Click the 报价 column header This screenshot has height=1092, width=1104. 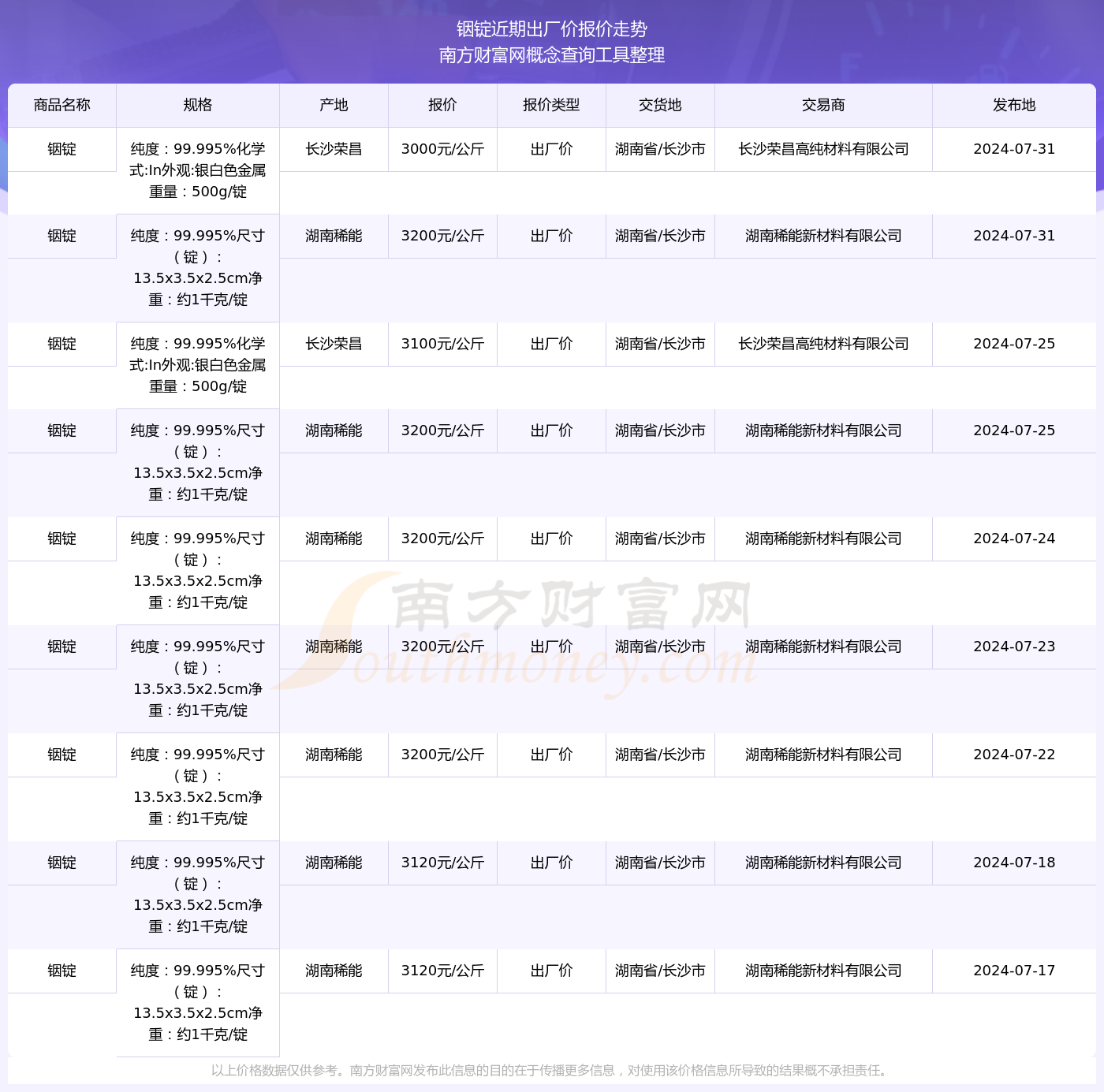443,105
